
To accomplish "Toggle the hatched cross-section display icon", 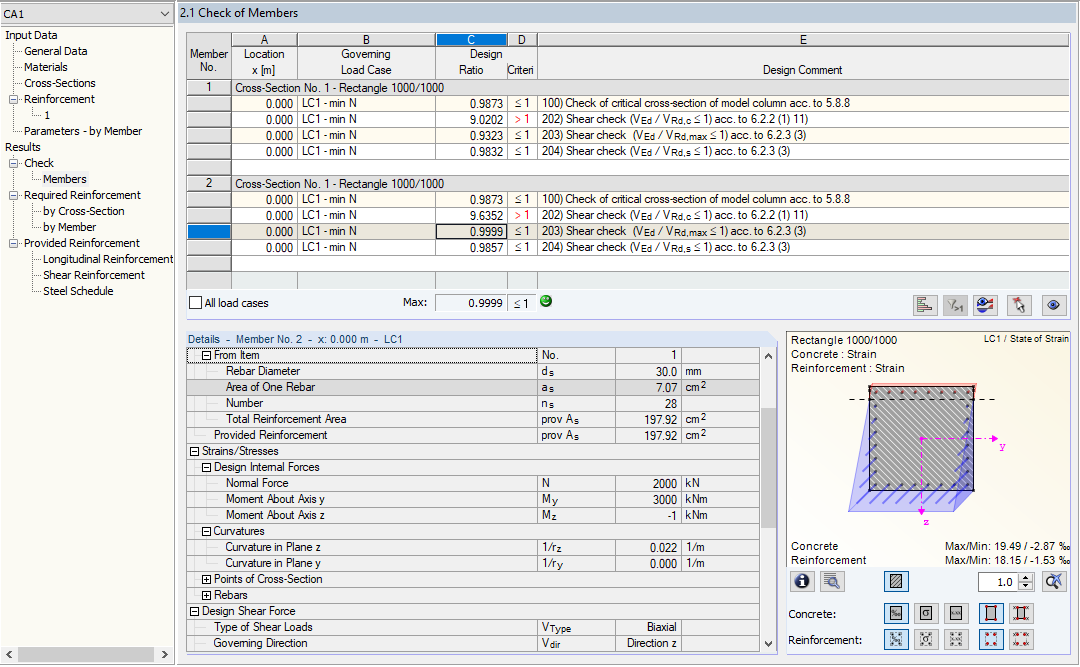I will tap(896, 582).
